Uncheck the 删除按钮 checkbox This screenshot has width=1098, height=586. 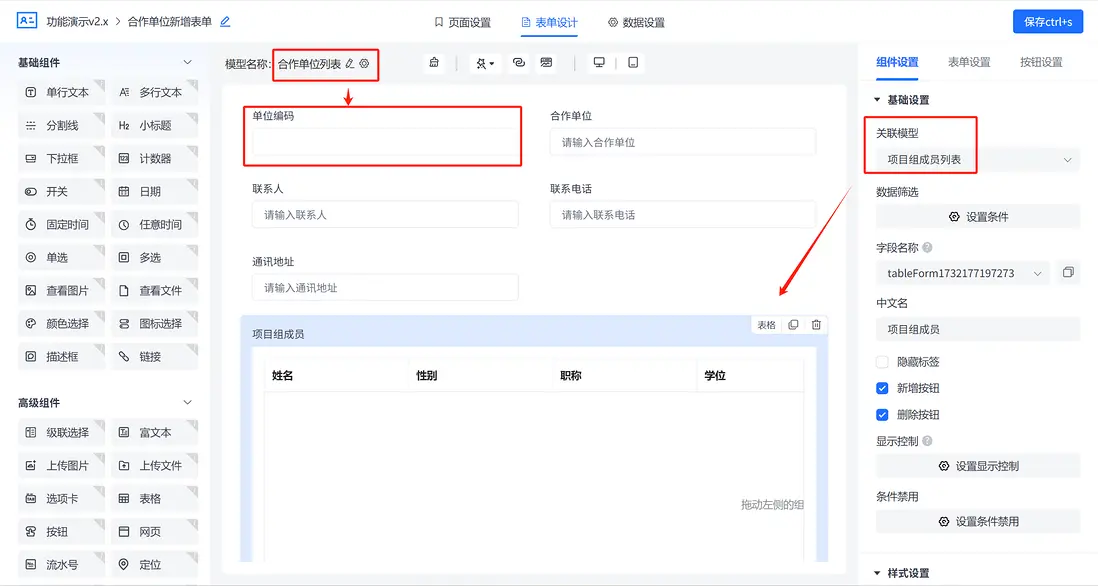(882, 414)
